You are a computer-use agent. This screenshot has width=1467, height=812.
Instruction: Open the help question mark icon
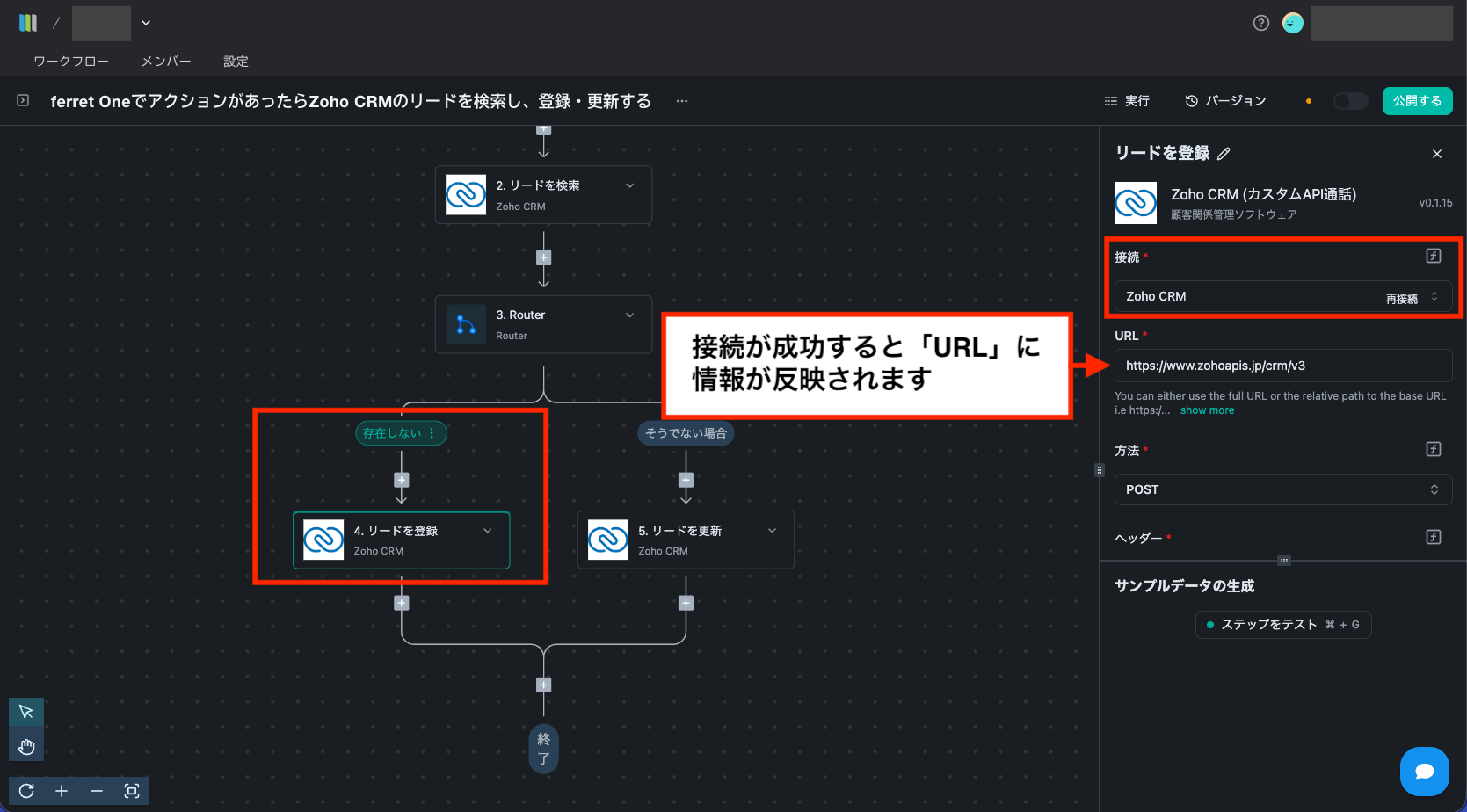[x=1261, y=23]
